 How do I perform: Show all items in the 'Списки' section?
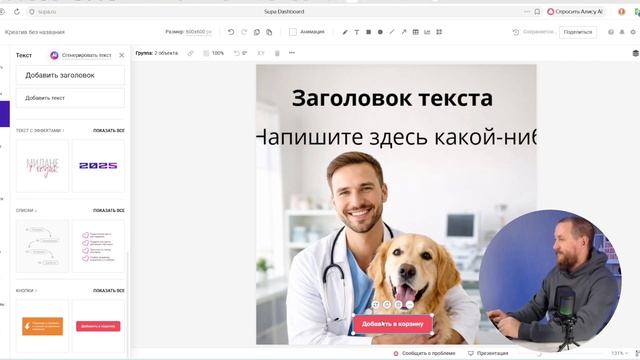pos(109,211)
